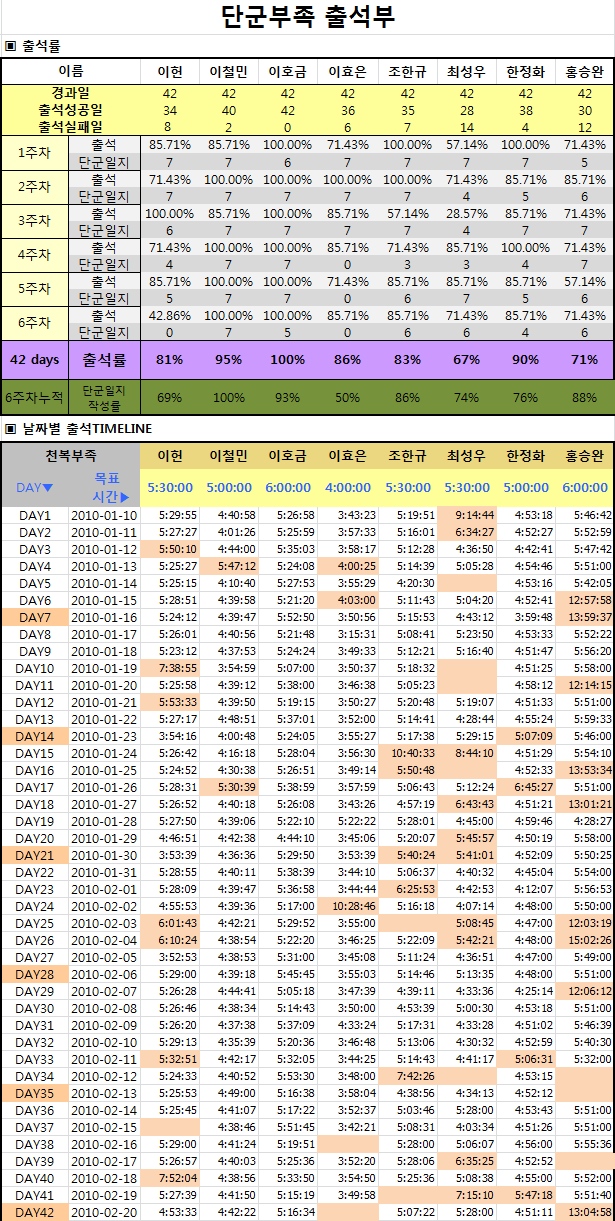Image resolution: width=615 pixels, height=1221 pixels.
Task: Click the 12:57:58 time cell
Action: [584, 600]
